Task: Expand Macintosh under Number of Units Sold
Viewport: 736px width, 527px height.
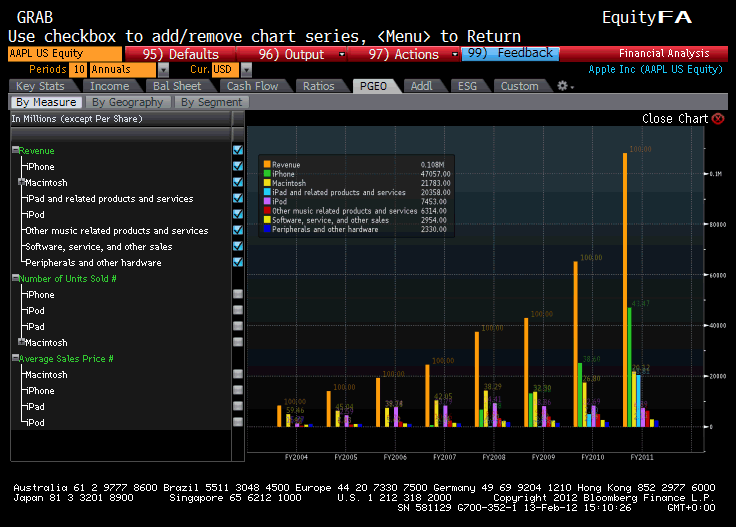Action: click(21, 342)
